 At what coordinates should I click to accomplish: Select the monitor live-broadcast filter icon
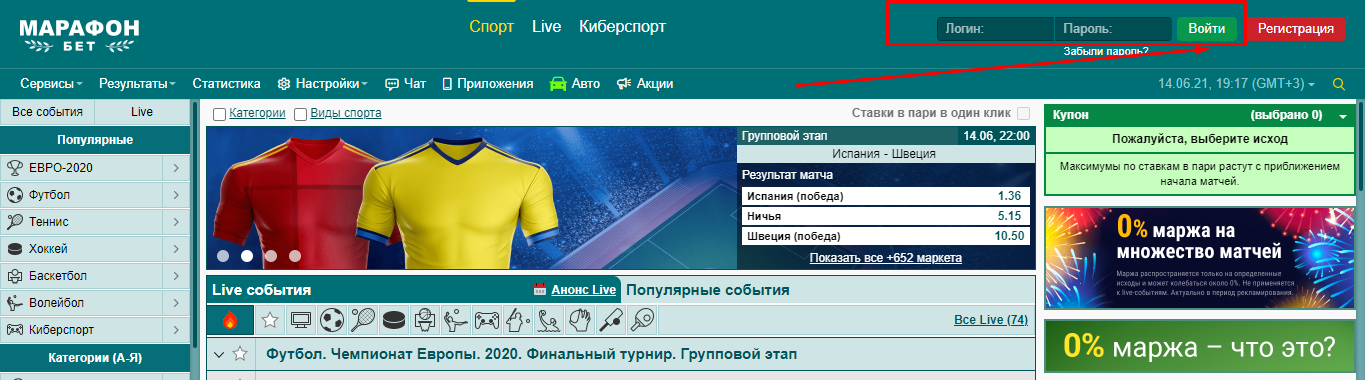[301, 320]
